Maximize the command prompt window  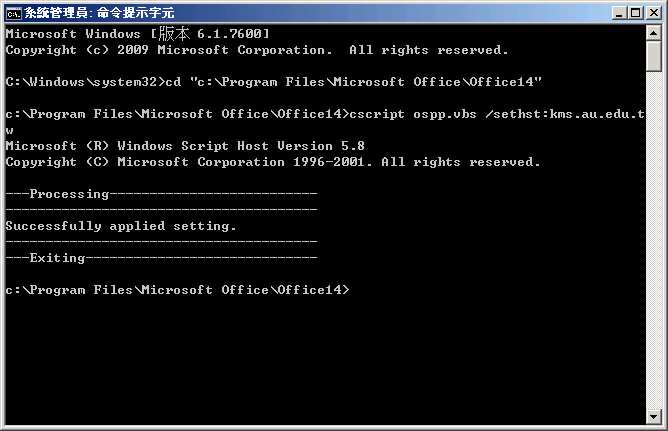click(636, 13)
